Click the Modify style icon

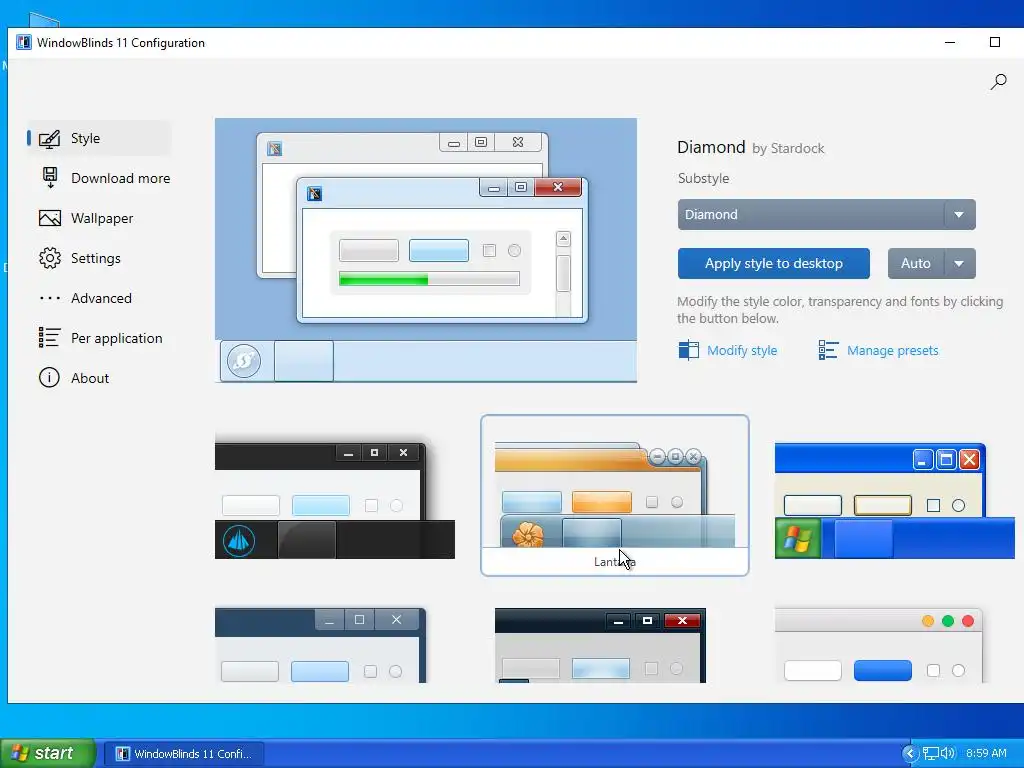[688, 350]
